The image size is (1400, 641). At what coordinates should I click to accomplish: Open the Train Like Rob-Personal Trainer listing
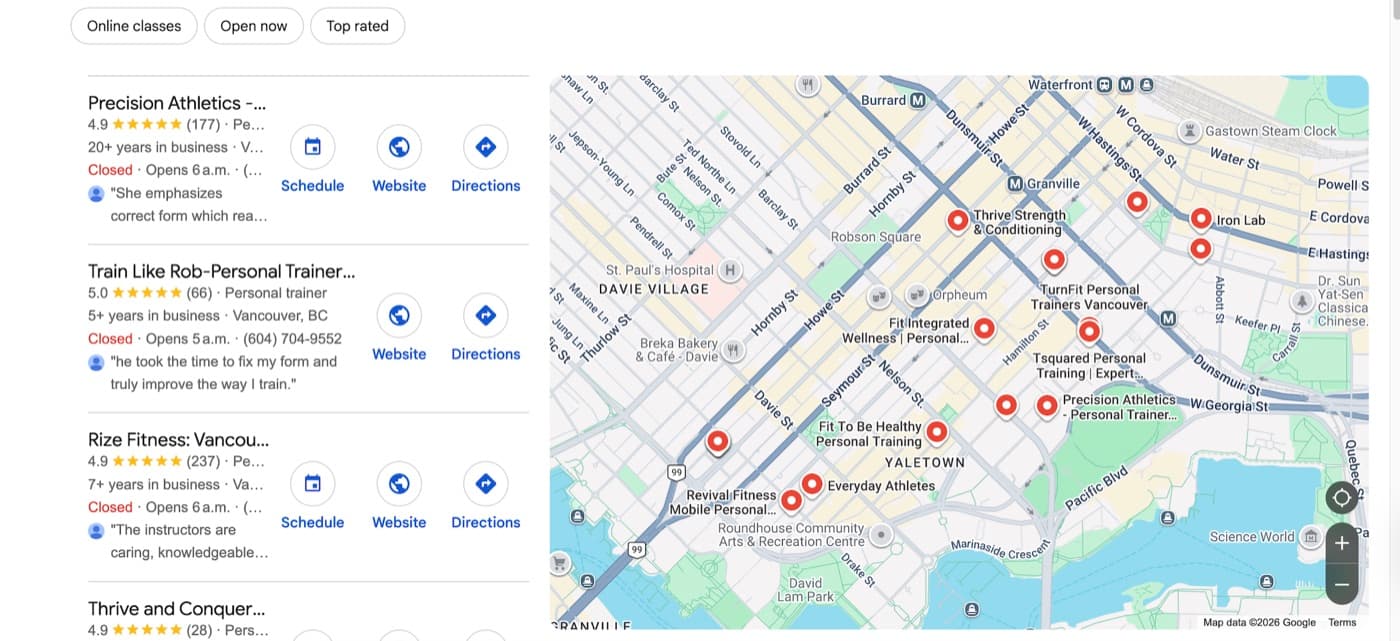pyautogui.click(x=222, y=271)
